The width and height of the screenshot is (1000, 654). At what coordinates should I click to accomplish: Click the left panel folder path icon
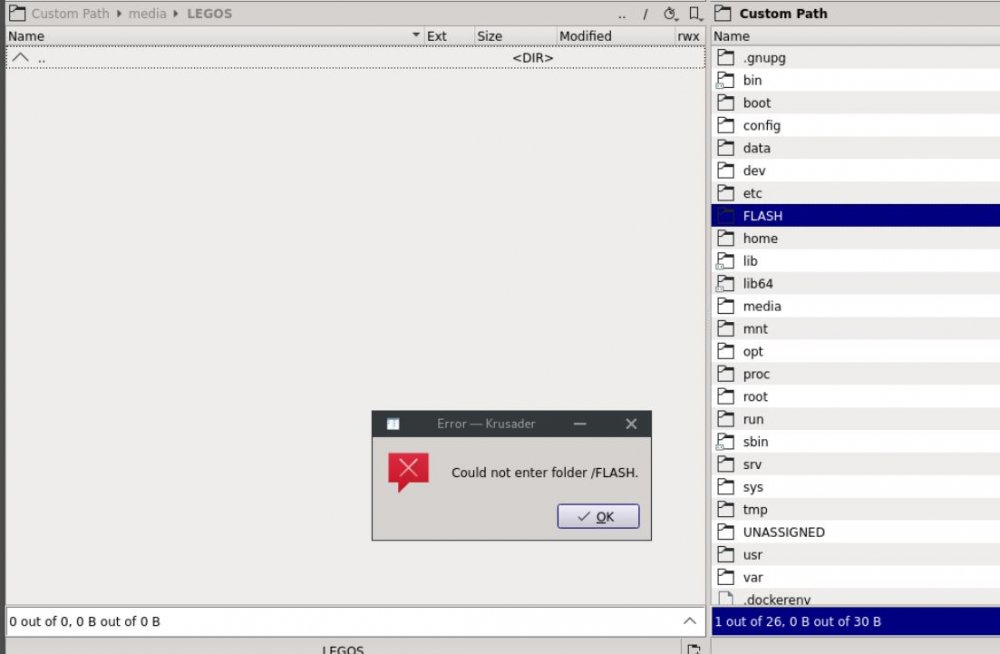click(17, 13)
